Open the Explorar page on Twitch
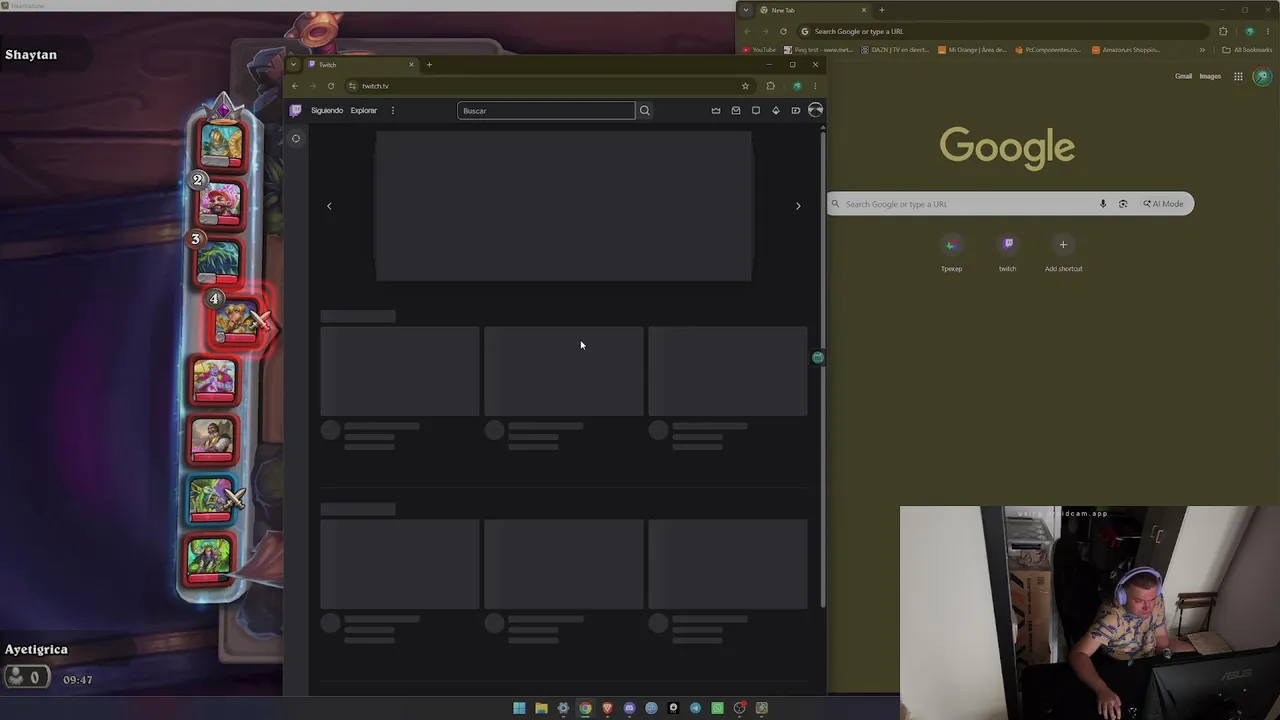Screen dimensions: 1280x720 coord(364,110)
